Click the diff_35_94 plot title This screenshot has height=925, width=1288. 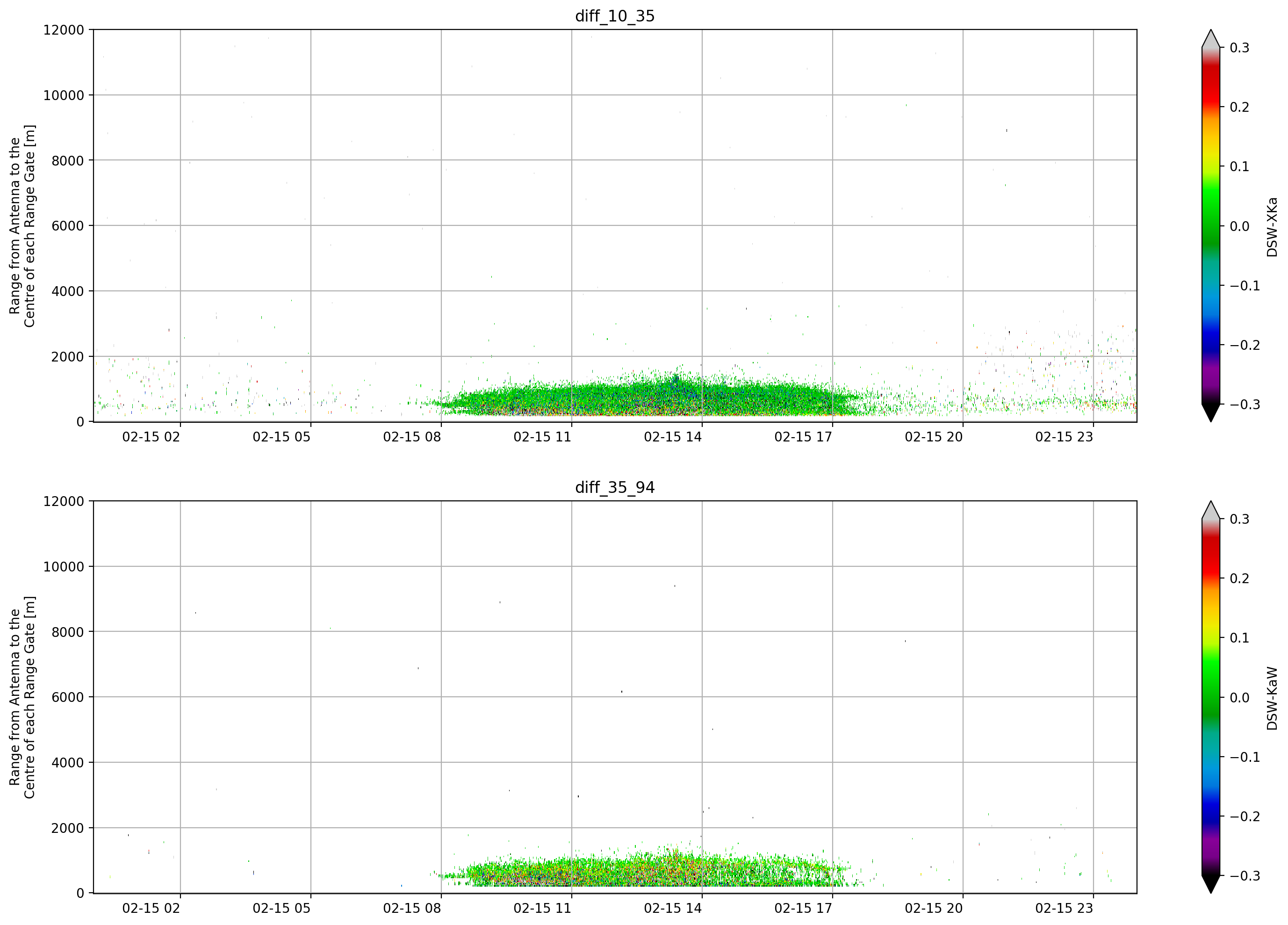tap(615, 487)
